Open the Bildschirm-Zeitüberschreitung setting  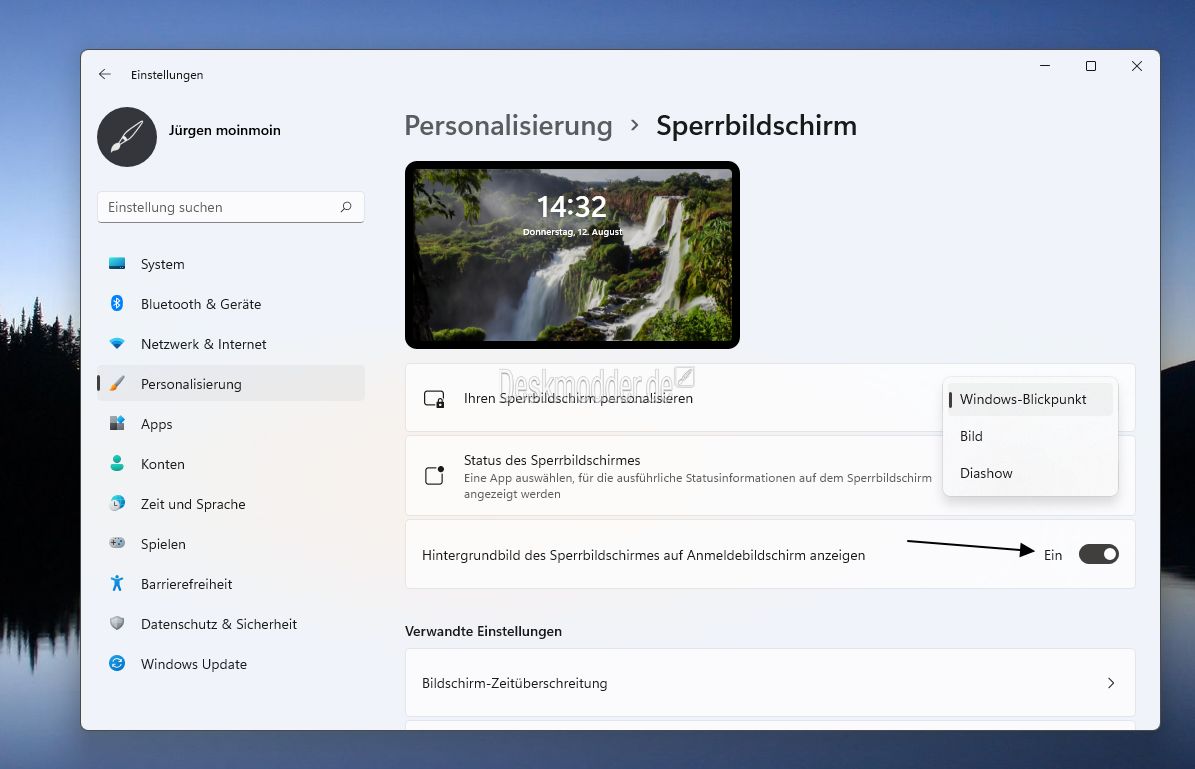click(x=770, y=683)
